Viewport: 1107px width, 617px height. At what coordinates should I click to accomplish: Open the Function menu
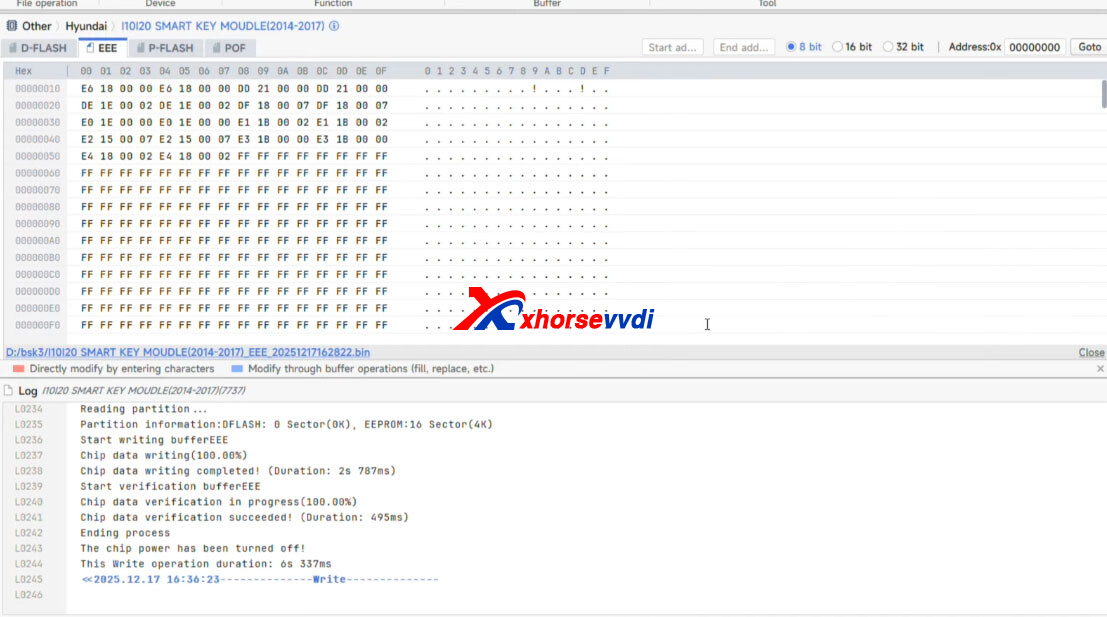(332, 3)
